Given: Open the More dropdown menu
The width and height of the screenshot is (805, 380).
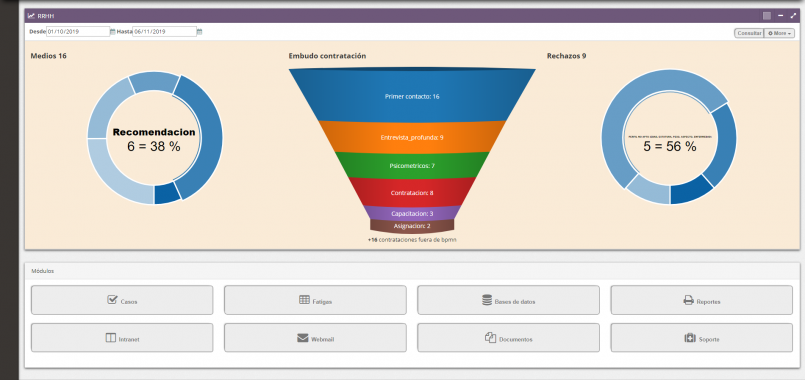Looking at the screenshot, I should point(779,33).
